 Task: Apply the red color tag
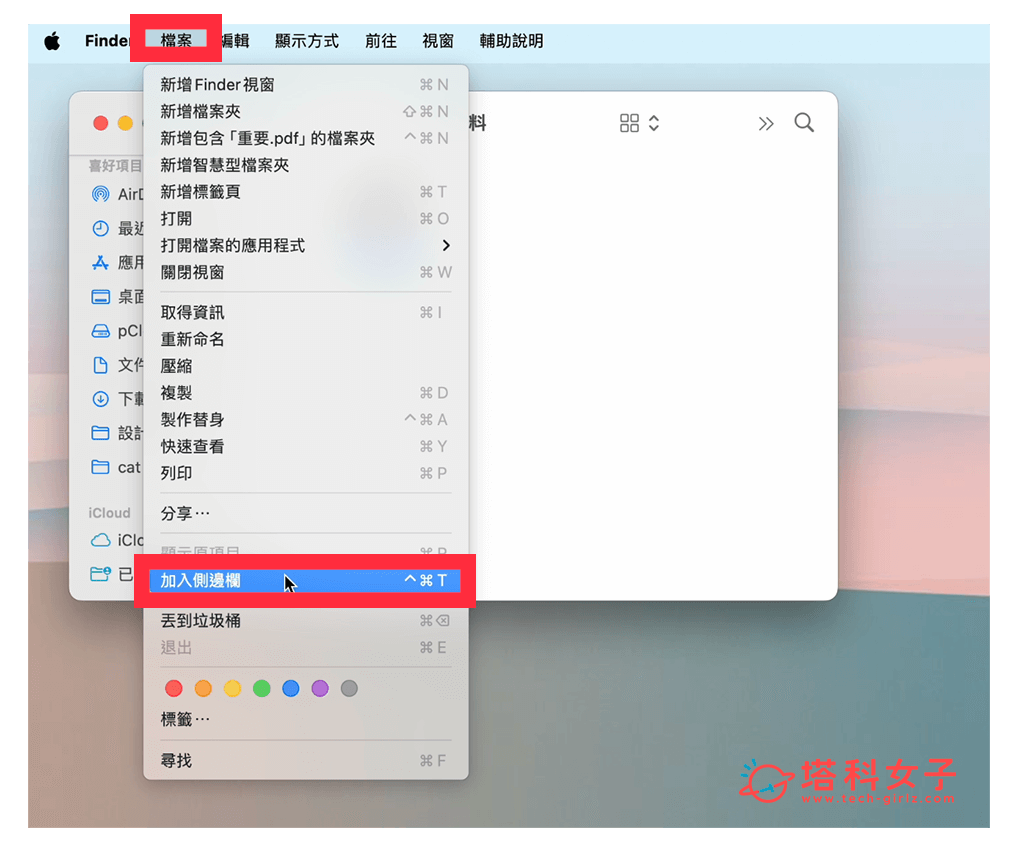pos(174,688)
